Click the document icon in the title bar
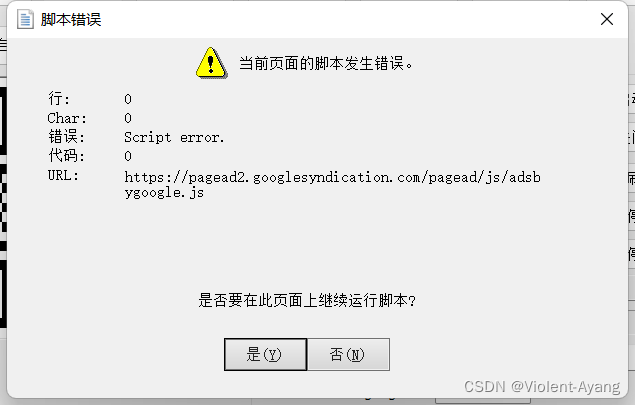This screenshot has width=635, height=405. [25, 19]
